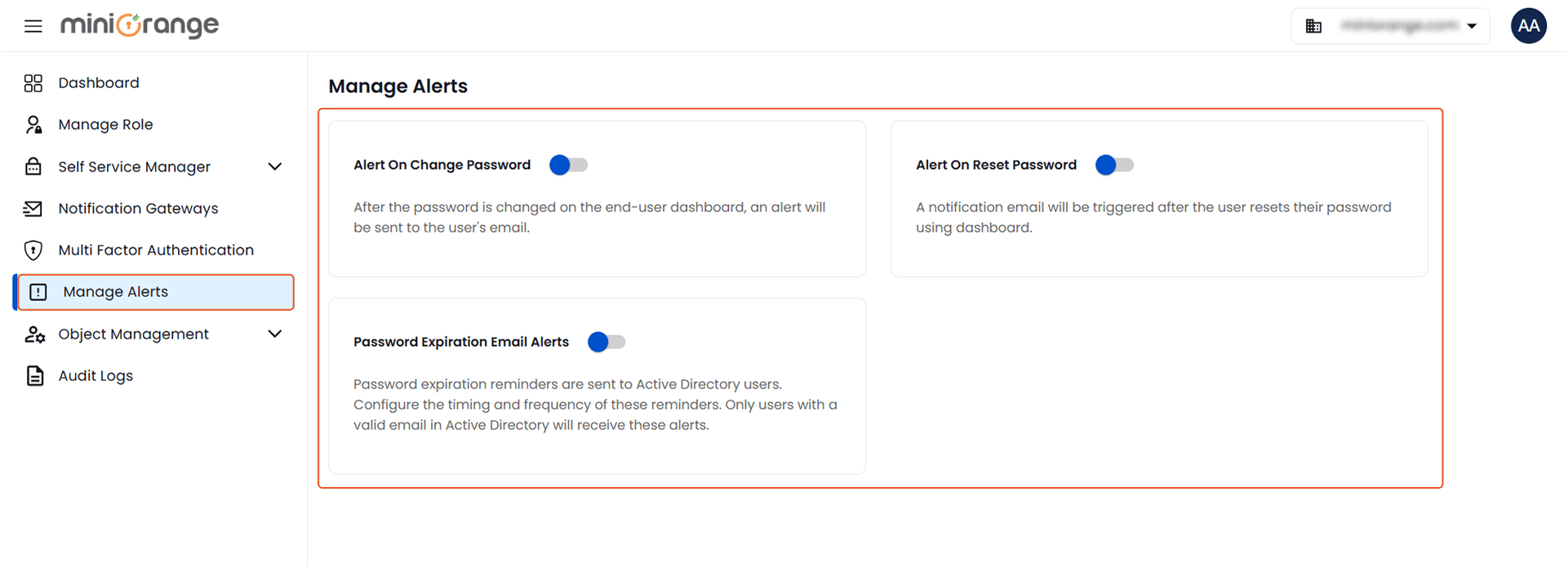Open the hamburger menu
This screenshot has width=1568, height=567.
[x=32, y=25]
